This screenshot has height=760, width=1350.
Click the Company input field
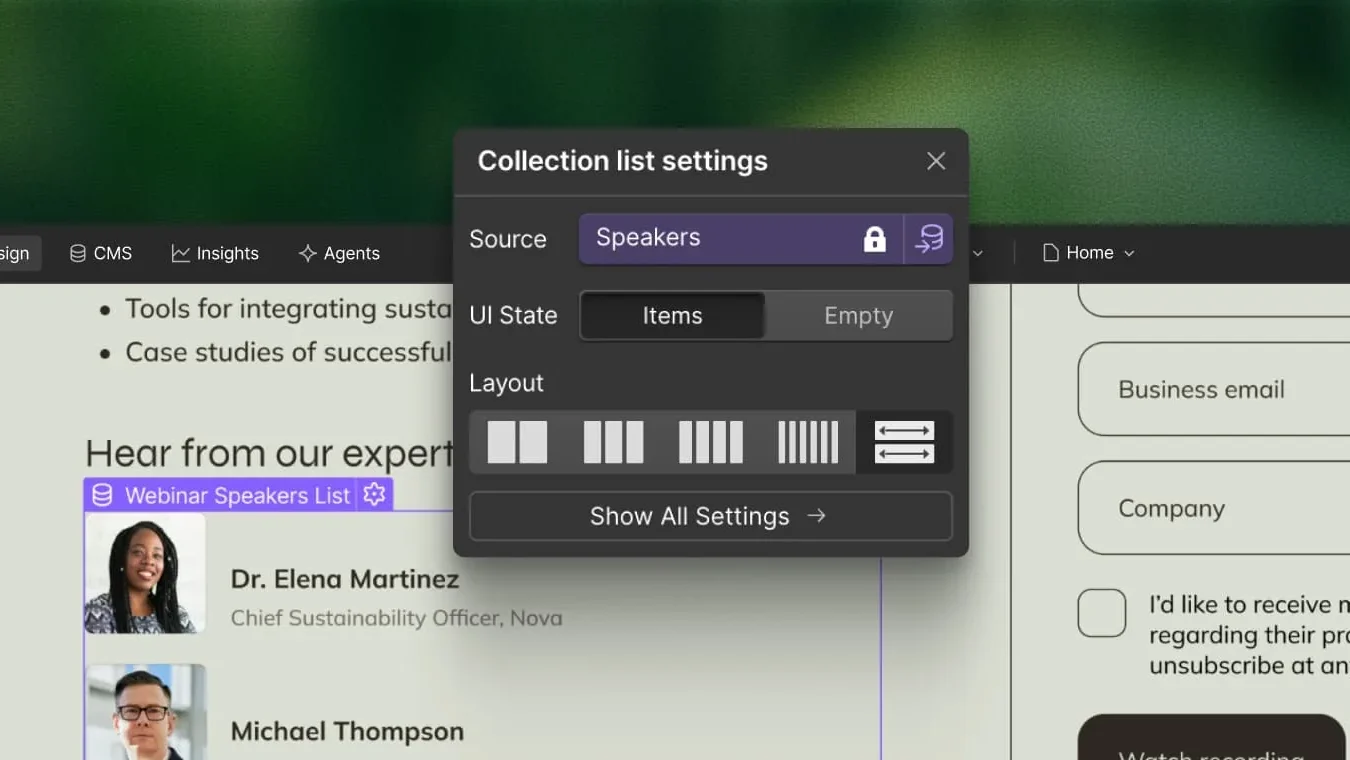(x=1214, y=508)
